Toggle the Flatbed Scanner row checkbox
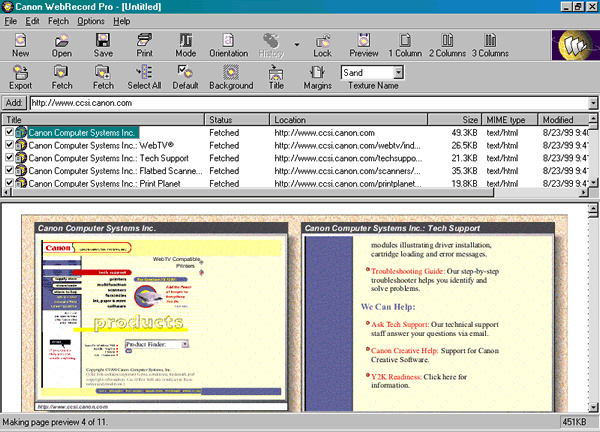The image size is (600, 432). click(x=9, y=170)
